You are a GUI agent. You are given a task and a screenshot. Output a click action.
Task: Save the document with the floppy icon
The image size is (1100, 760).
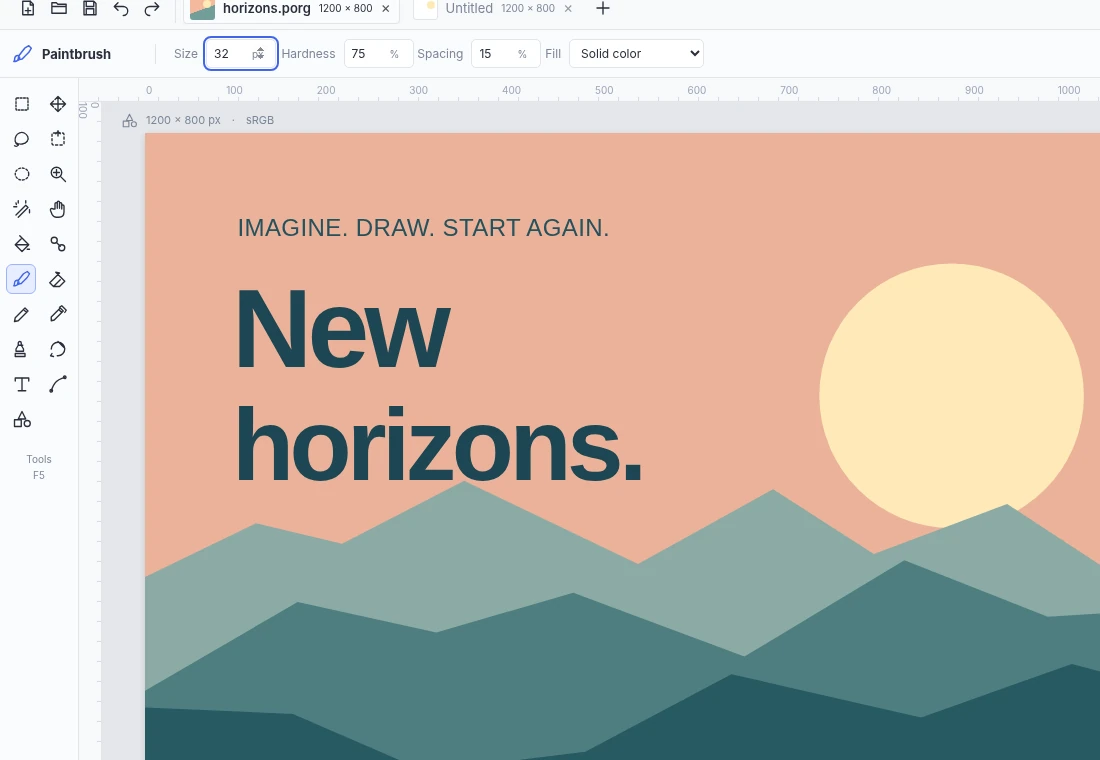90,8
